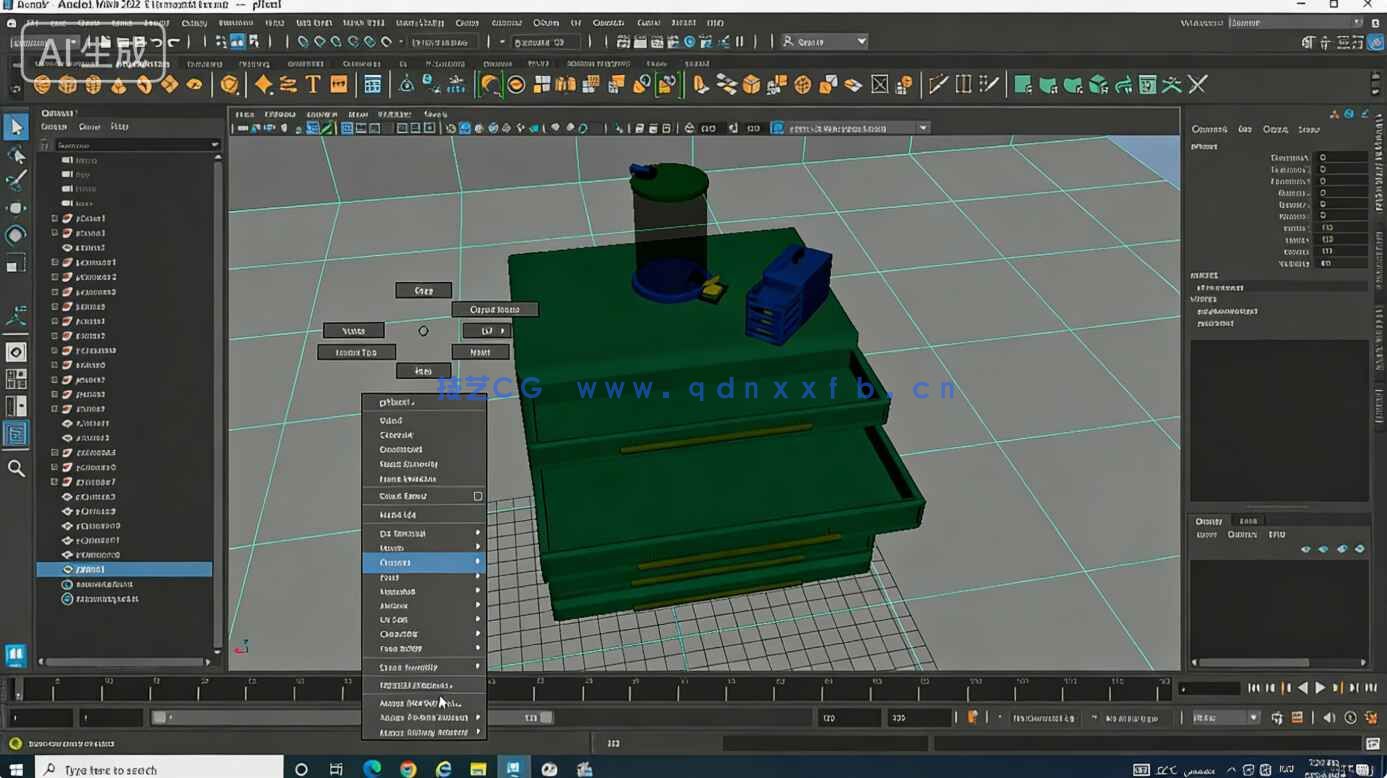Open the Edge browser from the taskbar

point(372,769)
